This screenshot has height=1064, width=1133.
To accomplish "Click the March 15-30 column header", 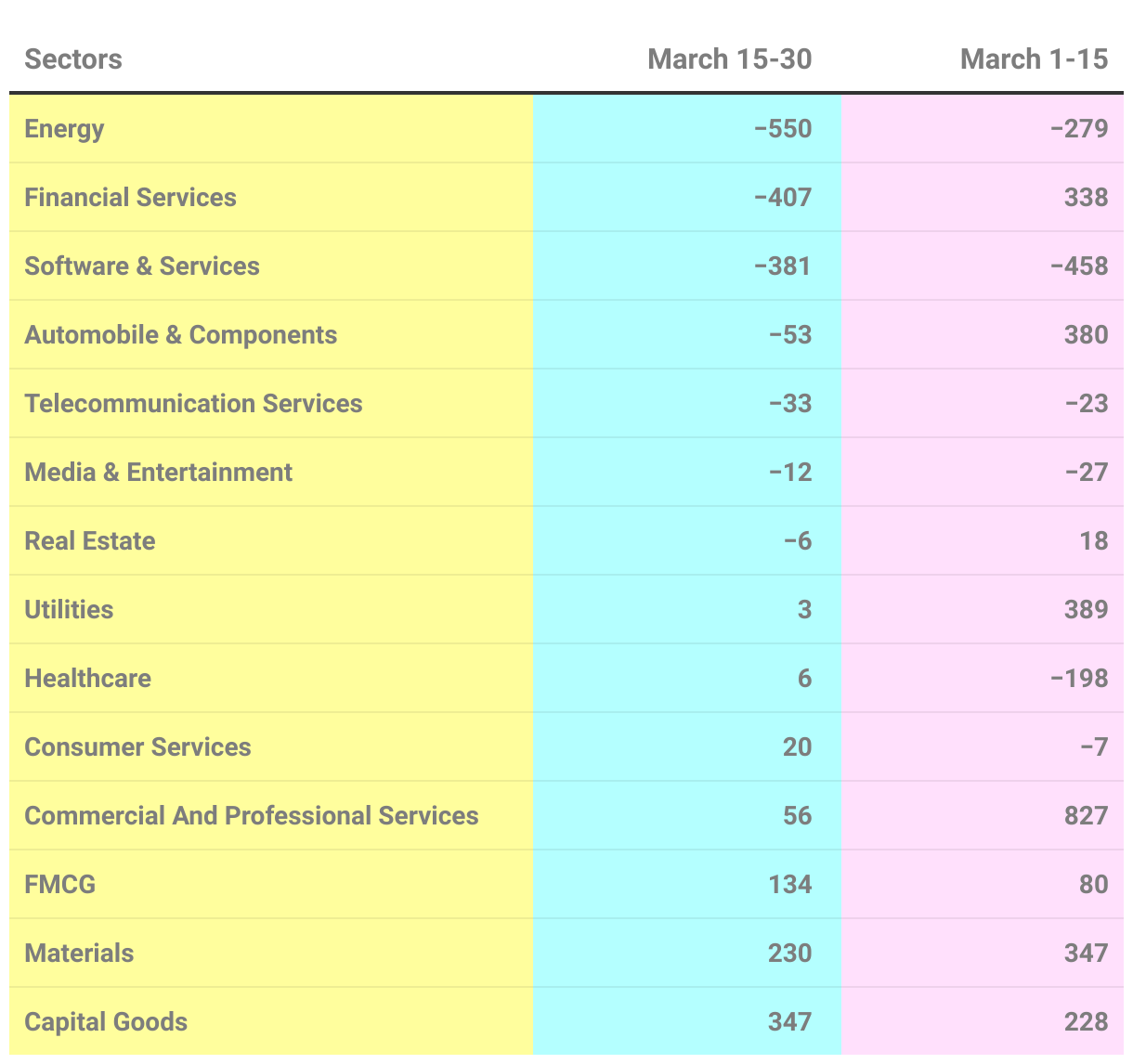I will 729,59.
